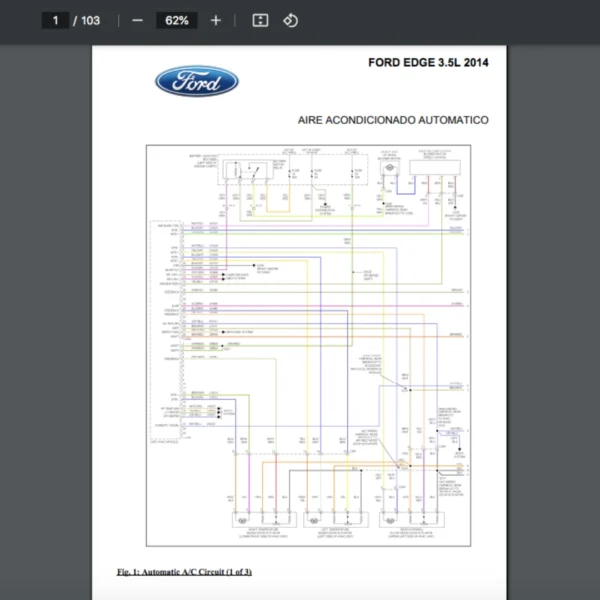Rotate the document counterclockwise
Image resolution: width=600 pixels, height=600 pixels.
coord(290,20)
